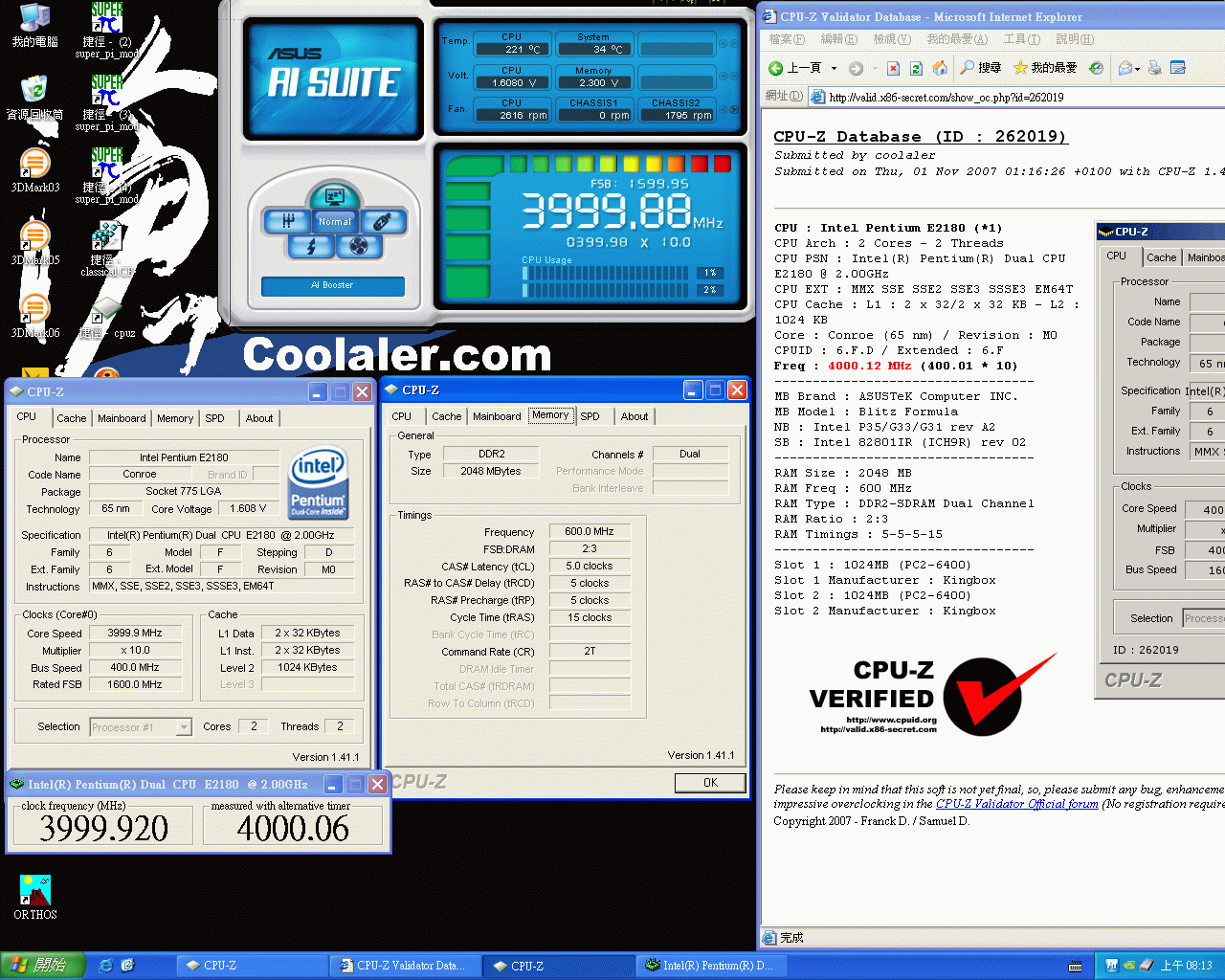Viewport: 1225px width, 980px height.
Task: Open the My Computer desktop icon
Action: click(x=34, y=26)
